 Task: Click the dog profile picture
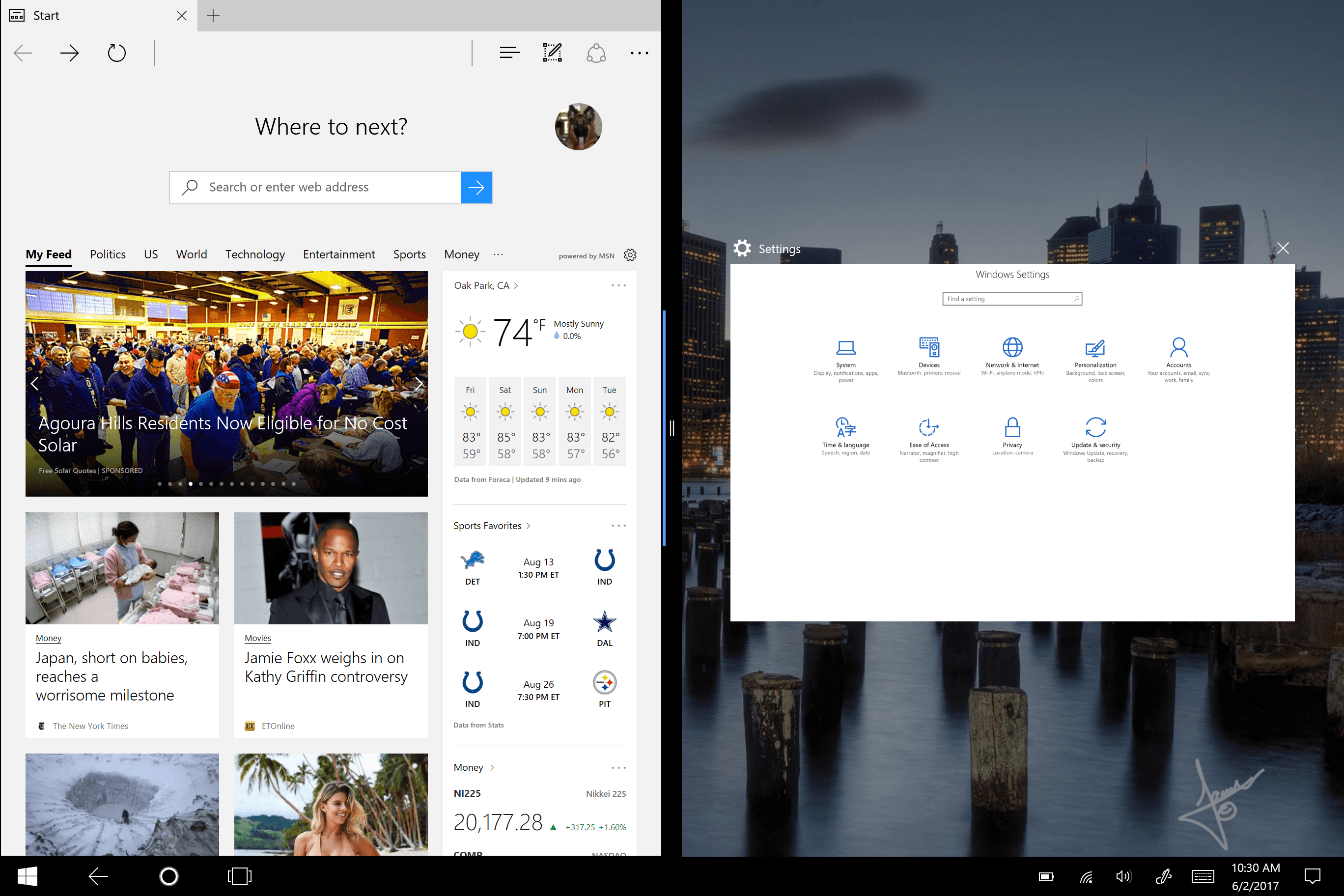pyautogui.click(x=578, y=126)
